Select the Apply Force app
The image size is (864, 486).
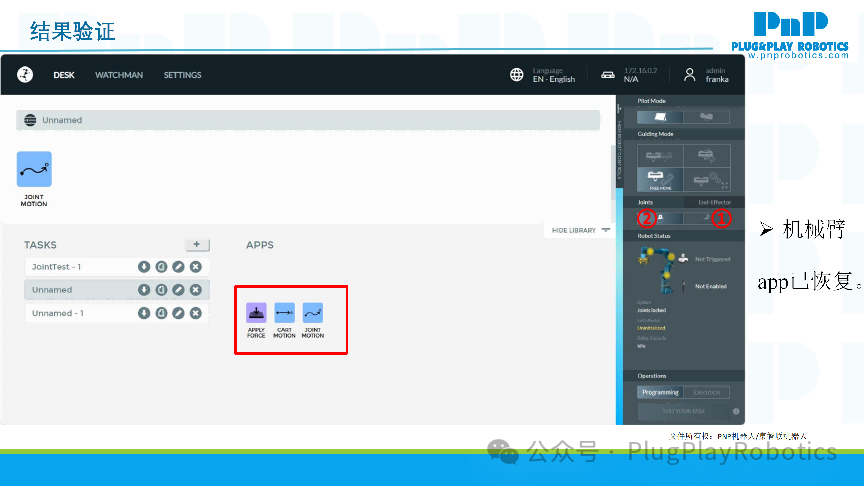point(256,313)
